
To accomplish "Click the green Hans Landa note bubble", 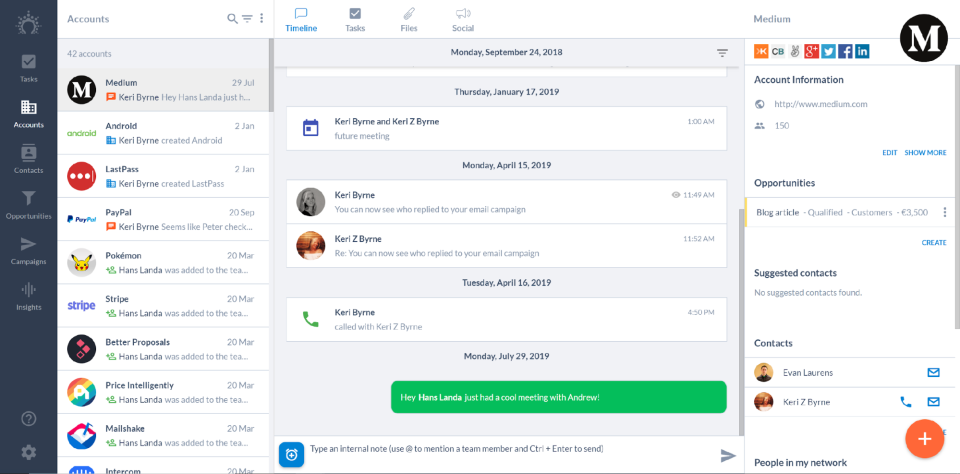I will [x=558, y=397].
